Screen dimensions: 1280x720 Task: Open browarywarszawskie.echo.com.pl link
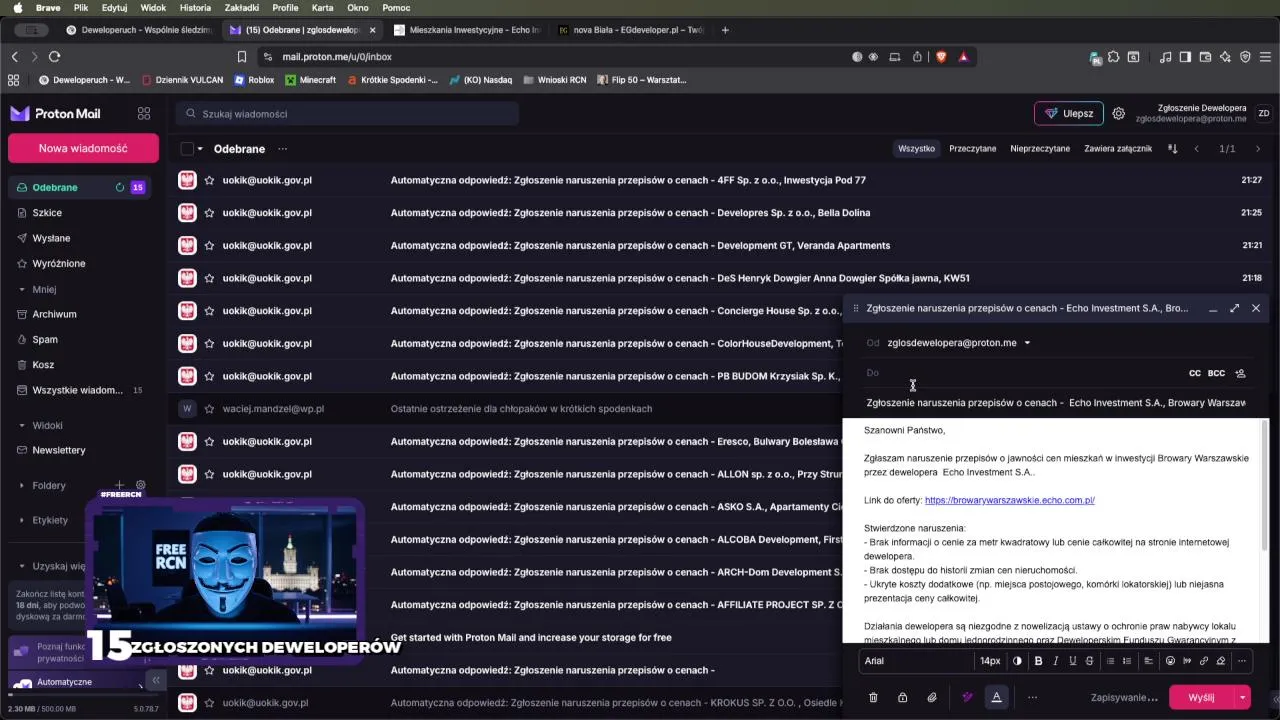click(1009, 500)
